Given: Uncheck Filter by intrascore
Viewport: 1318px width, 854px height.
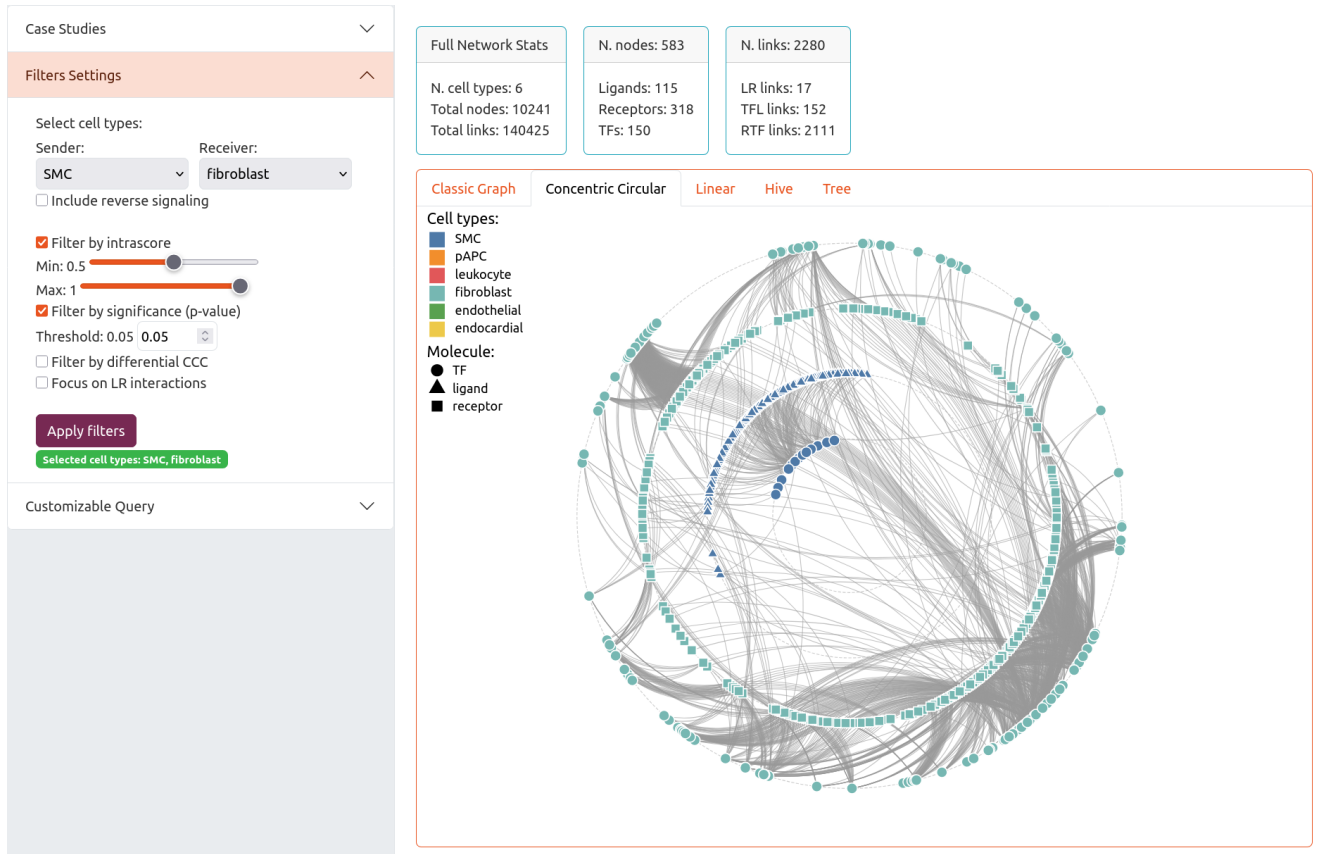Looking at the screenshot, I should 42,243.
